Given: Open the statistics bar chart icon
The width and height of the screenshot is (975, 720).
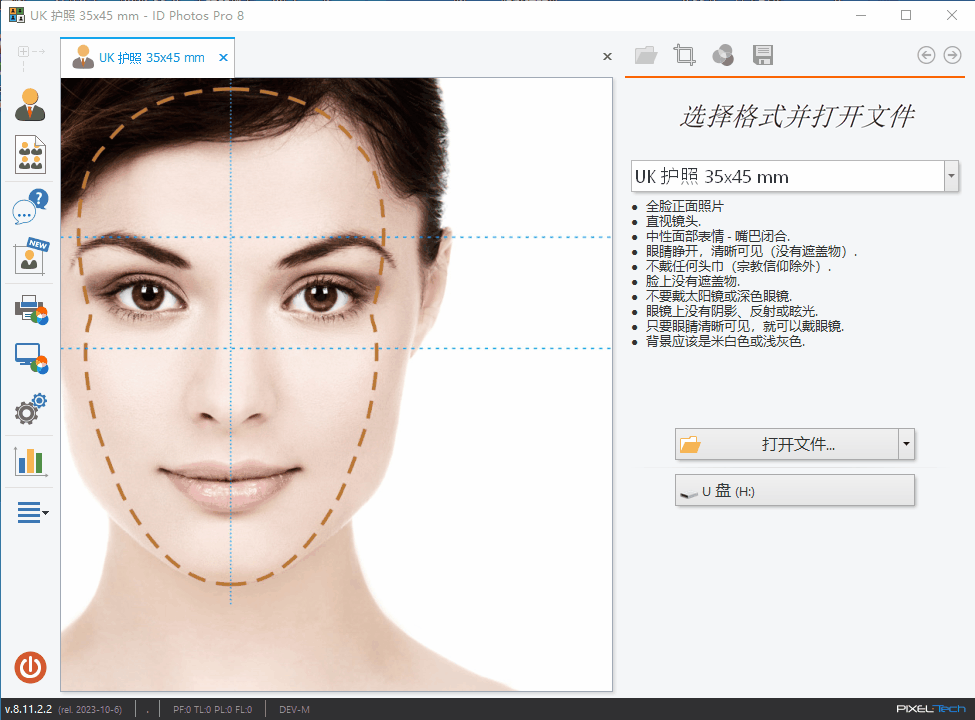Looking at the screenshot, I should click(x=30, y=461).
